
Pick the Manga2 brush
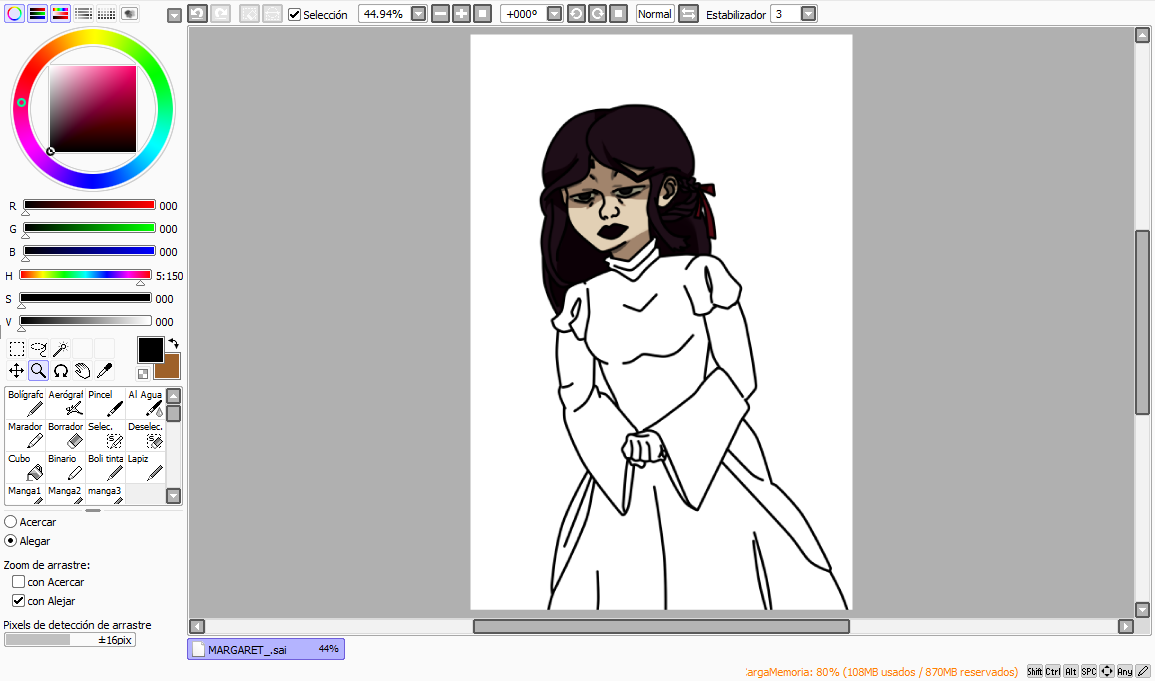click(66, 494)
